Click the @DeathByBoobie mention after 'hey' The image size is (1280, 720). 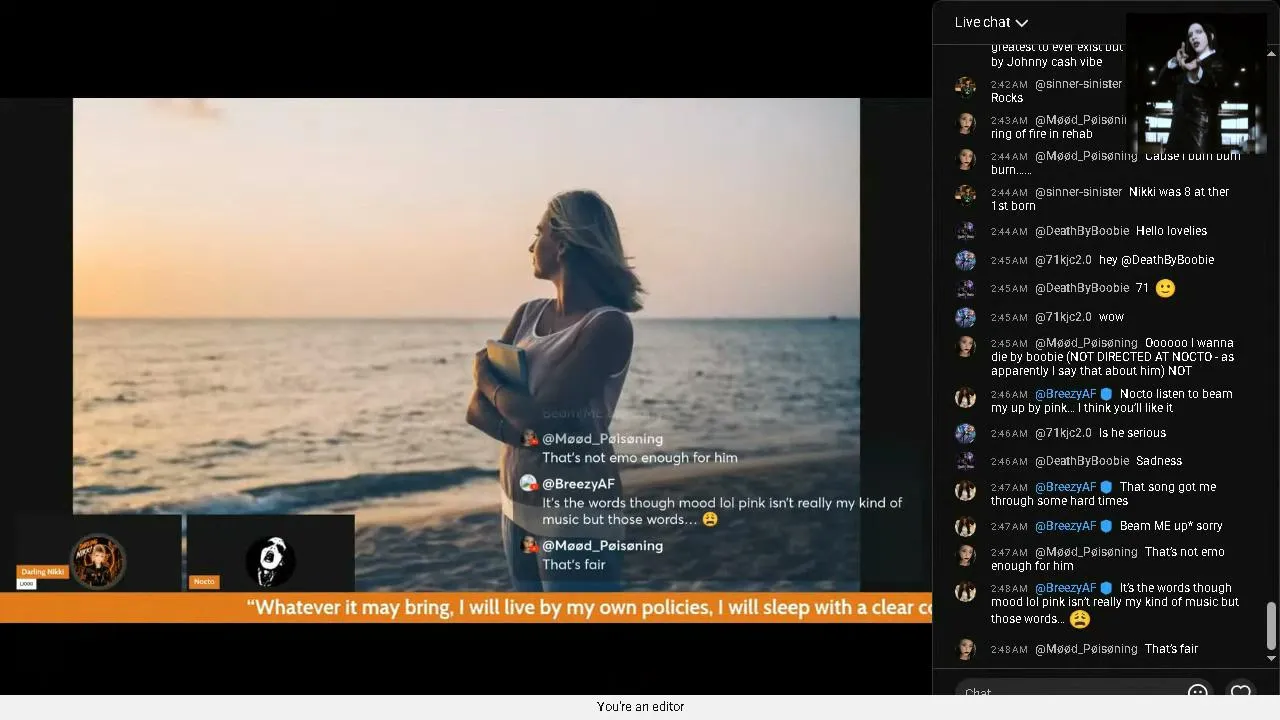[1167, 260]
